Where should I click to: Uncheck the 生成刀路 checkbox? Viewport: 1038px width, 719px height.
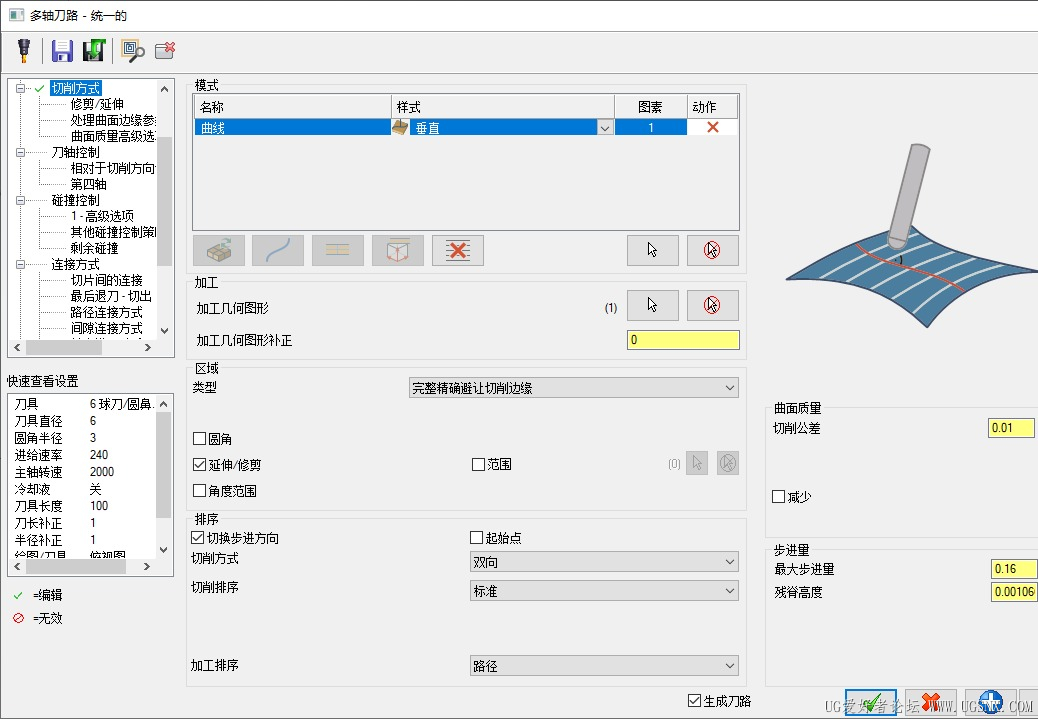pyautogui.click(x=694, y=700)
